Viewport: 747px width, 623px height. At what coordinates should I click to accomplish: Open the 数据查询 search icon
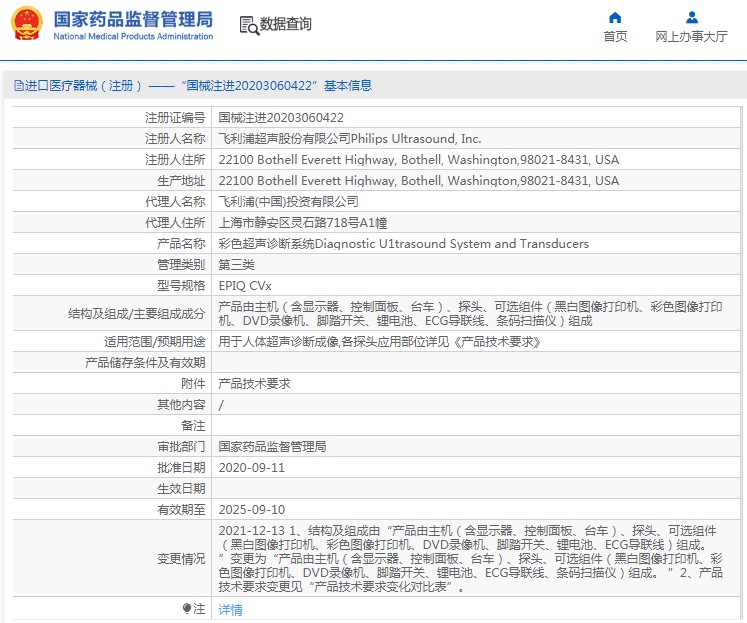click(x=249, y=25)
